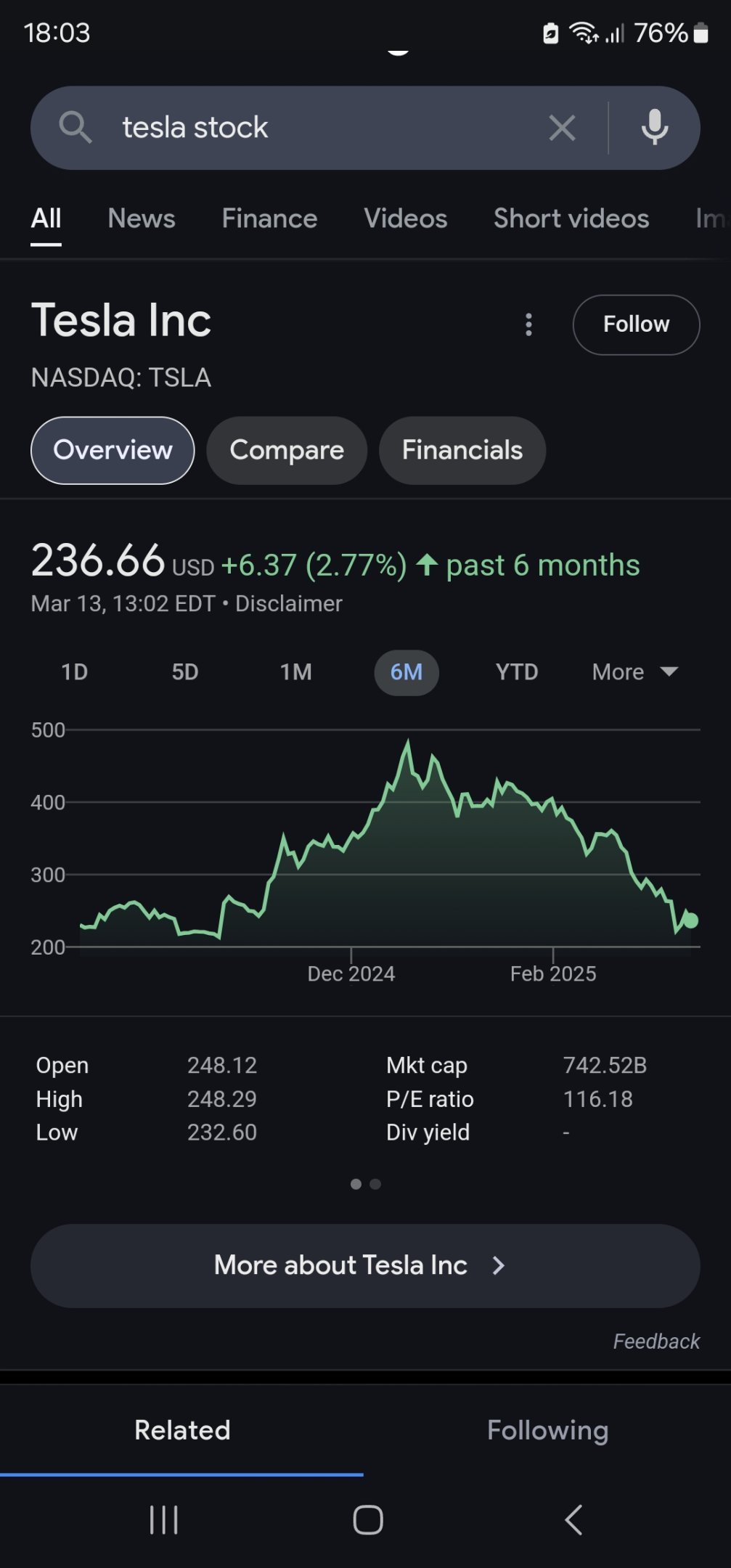The width and height of the screenshot is (731, 1568).
Task: Switch to the Videos tab
Action: (x=406, y=219)
